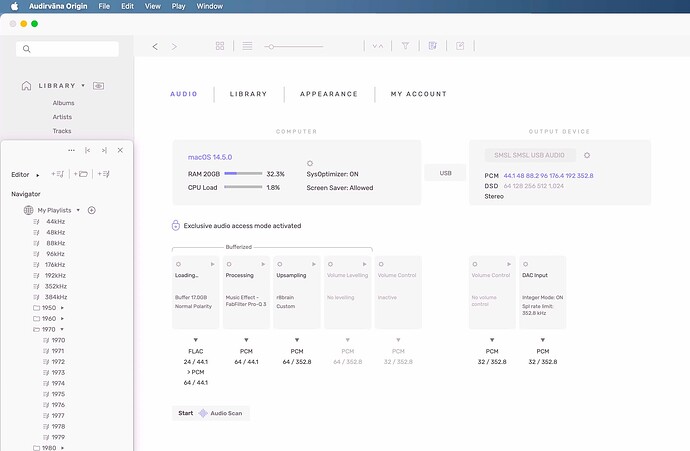The width and height of the screenshot is (690, 451).
Task: Open settings gear on Loading card
Action: [x=178, y=264]
